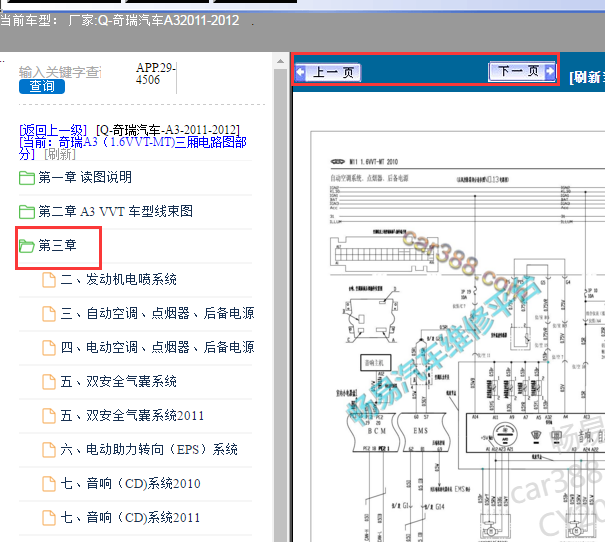Open 七、音响（CD)系统2011 page
The width and height of the screenshot is (605, 542).
(130, 517)
